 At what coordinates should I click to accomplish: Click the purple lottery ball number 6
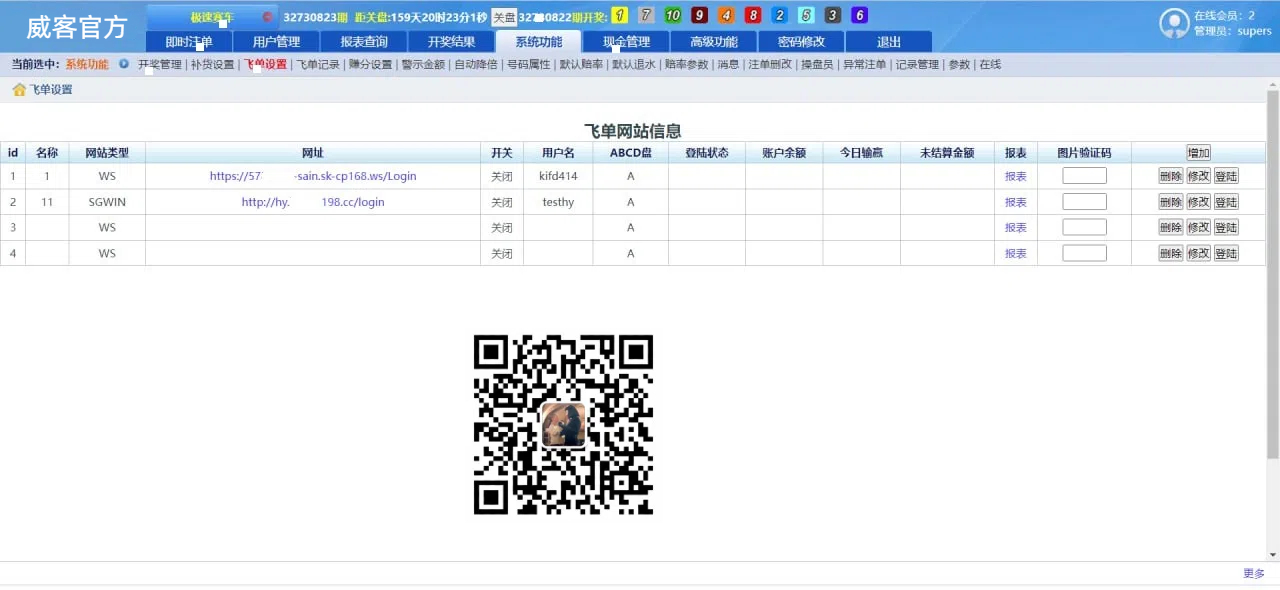pyautogui.click(x=859, y=16)
